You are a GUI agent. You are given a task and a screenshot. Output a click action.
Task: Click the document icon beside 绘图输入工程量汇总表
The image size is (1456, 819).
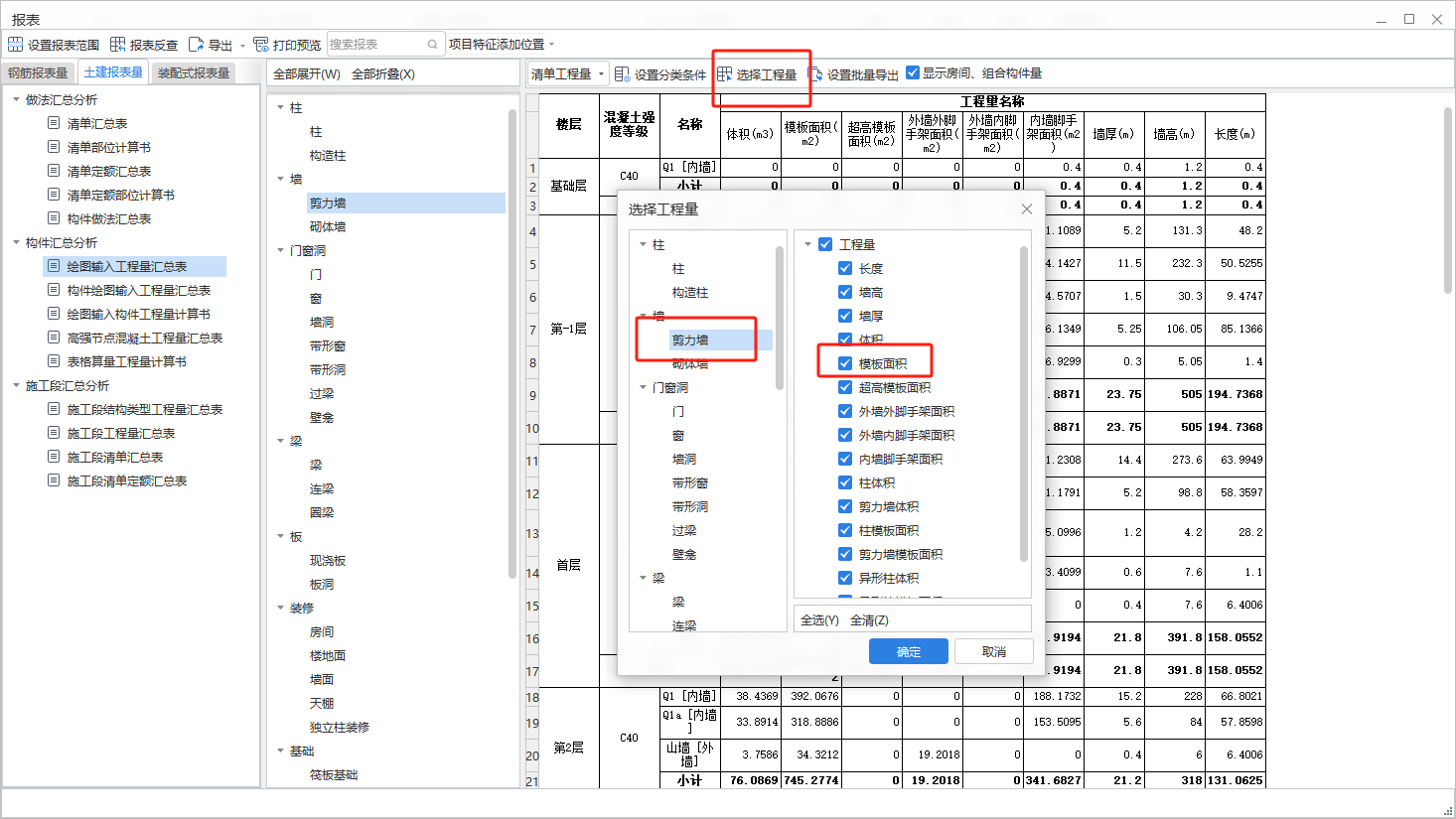[x=54, y=266]
